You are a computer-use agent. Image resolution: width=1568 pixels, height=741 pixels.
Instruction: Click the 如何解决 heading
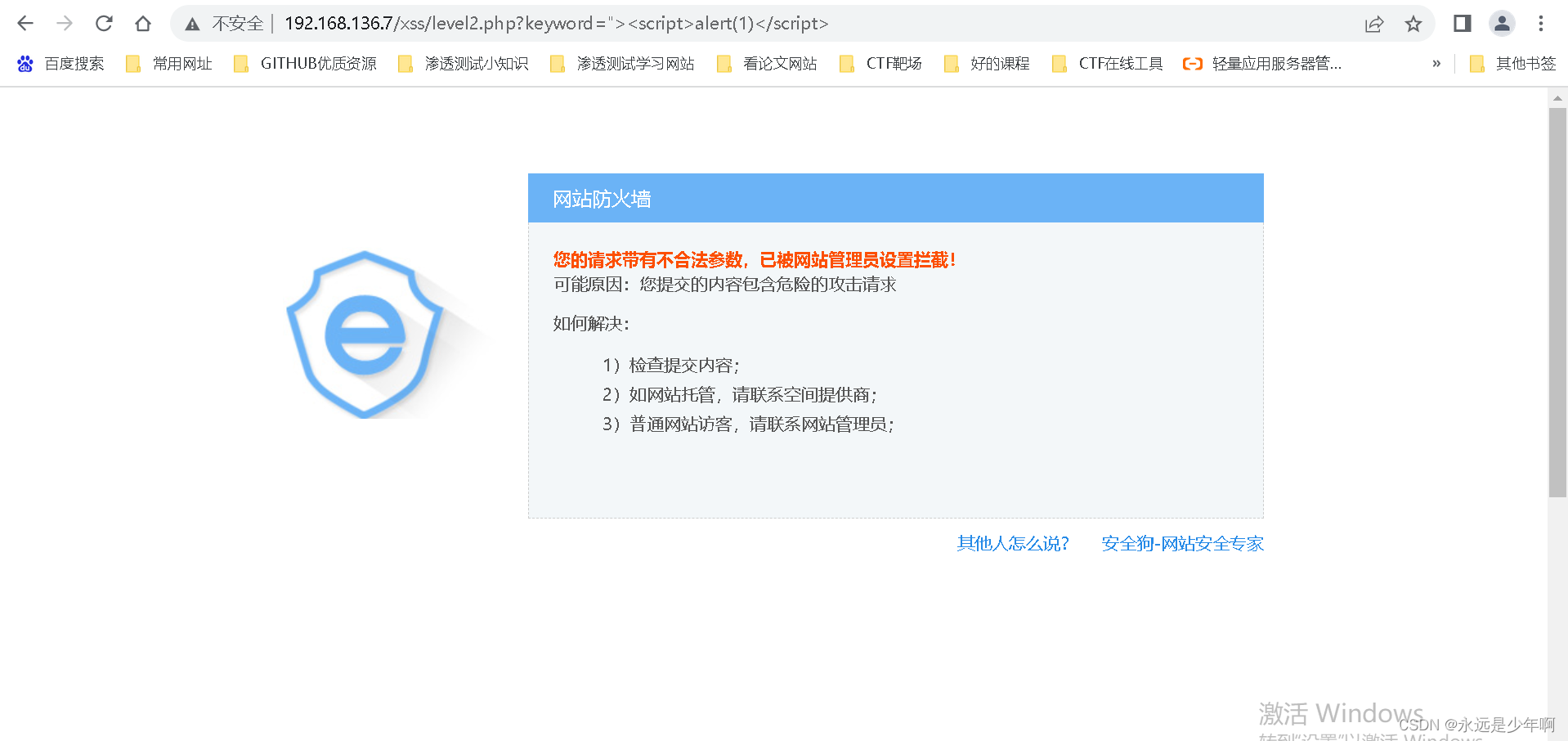[x=591, y=324]
